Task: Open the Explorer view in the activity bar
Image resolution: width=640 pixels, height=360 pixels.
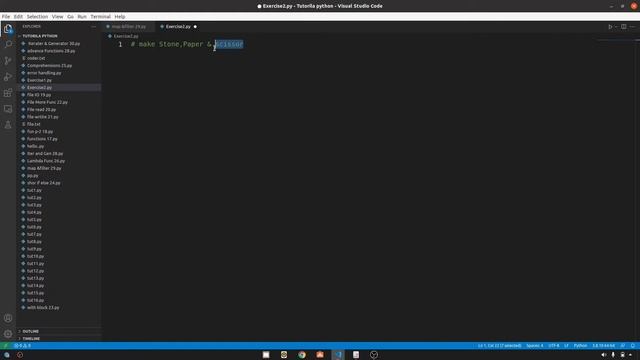Action: click(x=8, y=29)
